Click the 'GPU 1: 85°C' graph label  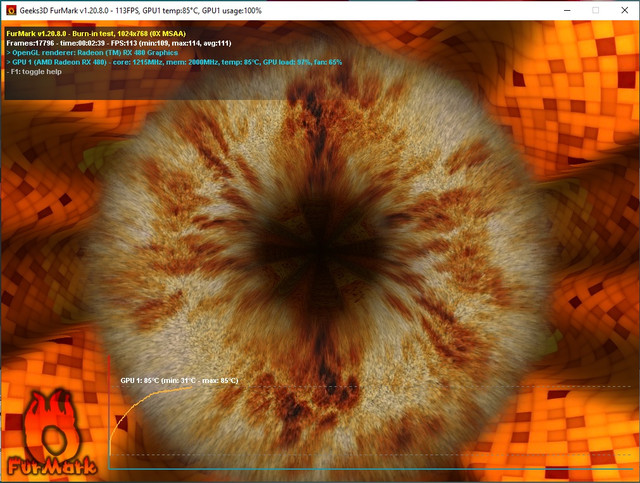tap(179, 381)
